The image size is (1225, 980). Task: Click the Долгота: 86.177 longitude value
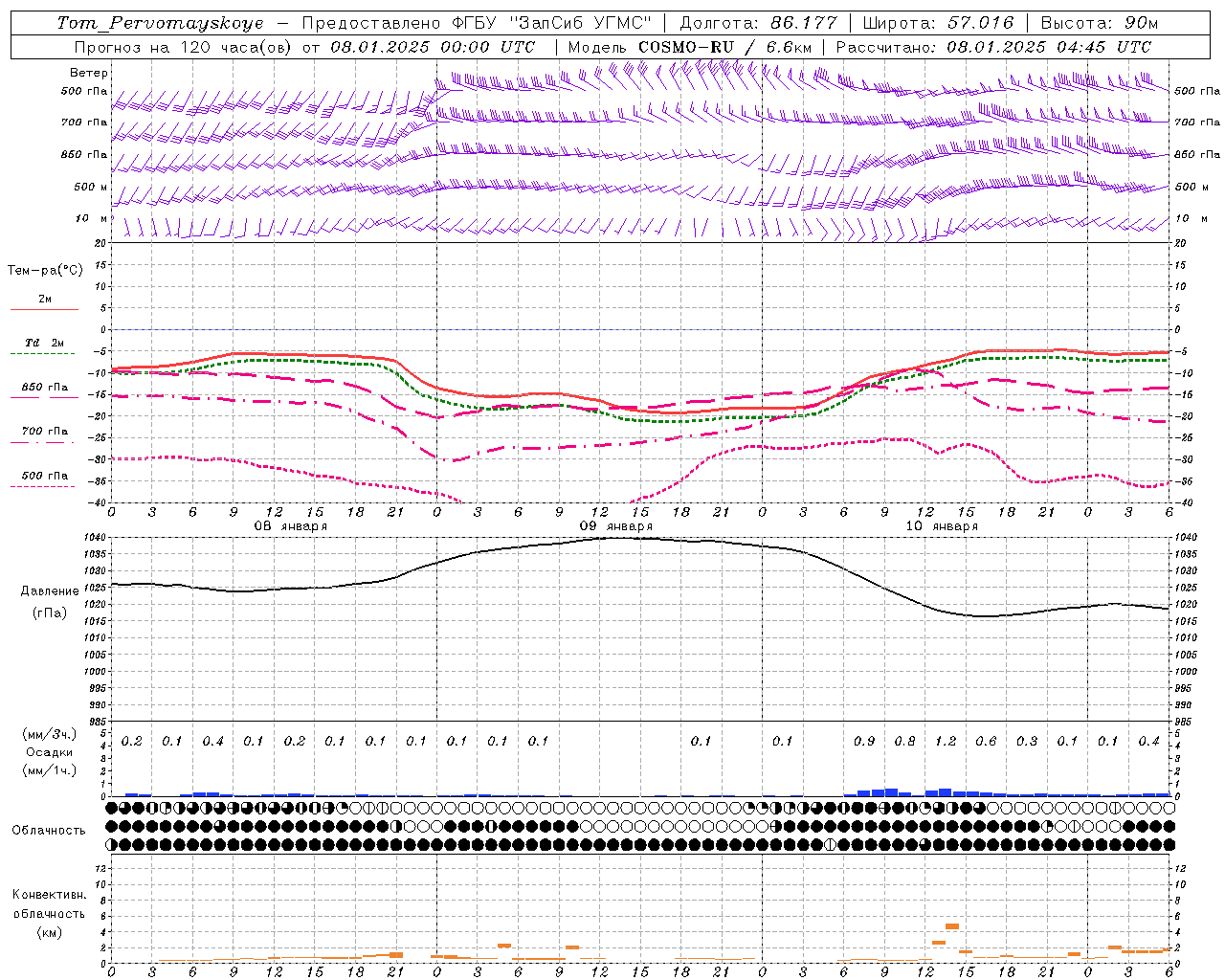coord(758,23)
